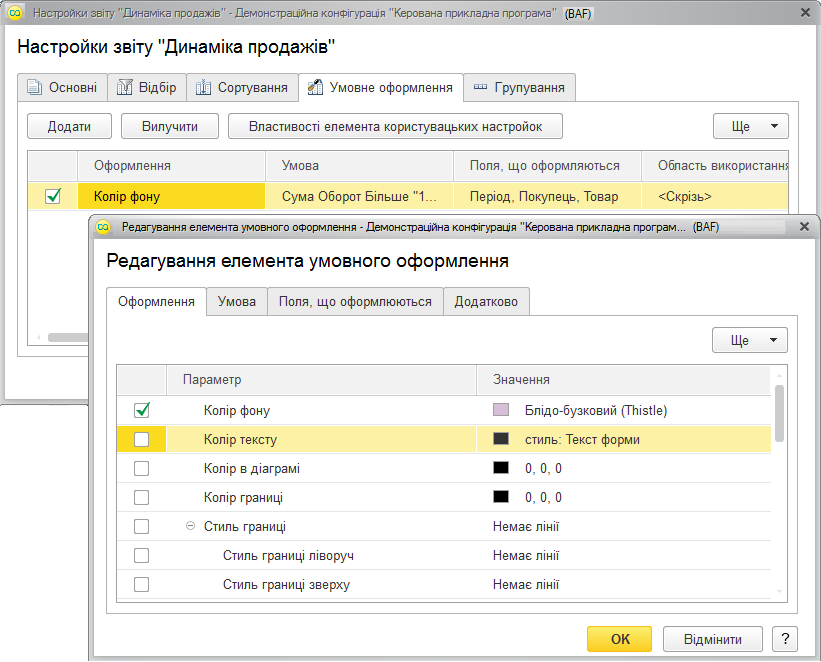The height and width of the screenshot is (662, 821).
Task: Close the Настройки звіту window
Action: [x=805, y=13]
